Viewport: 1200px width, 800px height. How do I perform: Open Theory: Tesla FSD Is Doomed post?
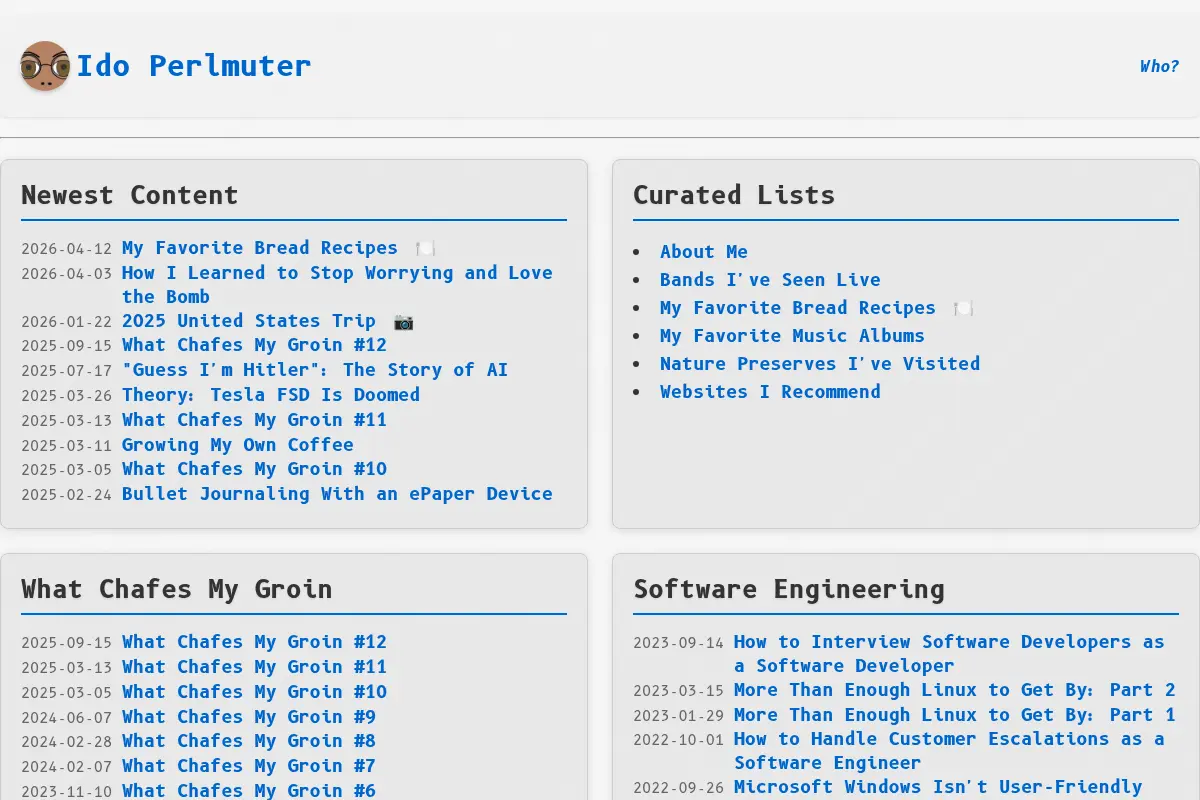coord(271,395)
